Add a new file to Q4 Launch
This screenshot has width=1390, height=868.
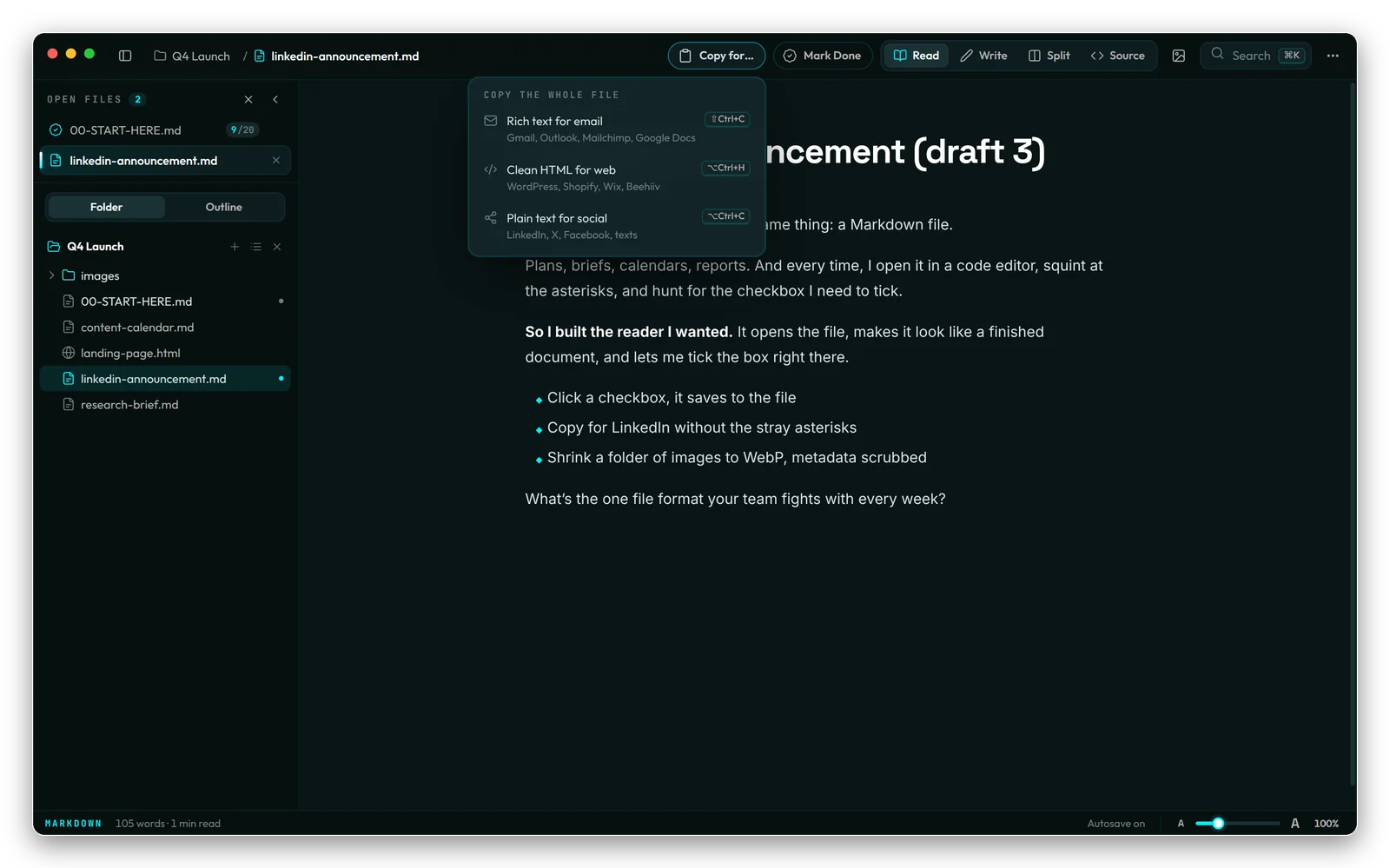point(235,247)
